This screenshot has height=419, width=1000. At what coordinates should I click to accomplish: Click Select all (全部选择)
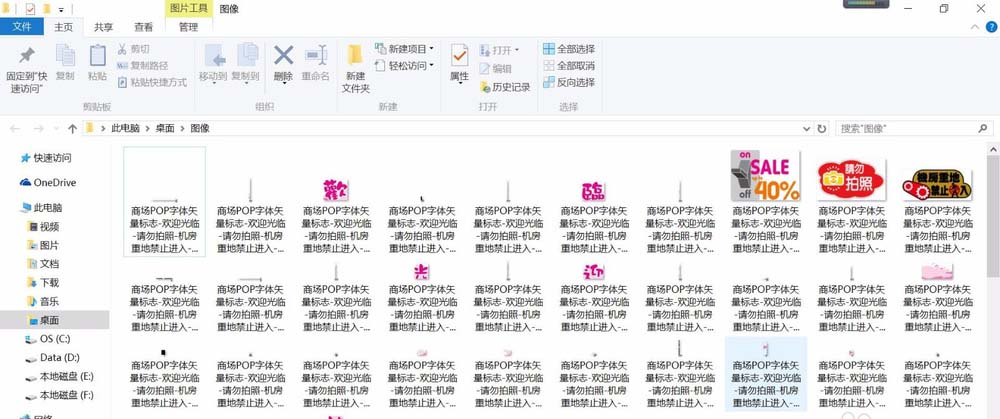pos(569,48)
